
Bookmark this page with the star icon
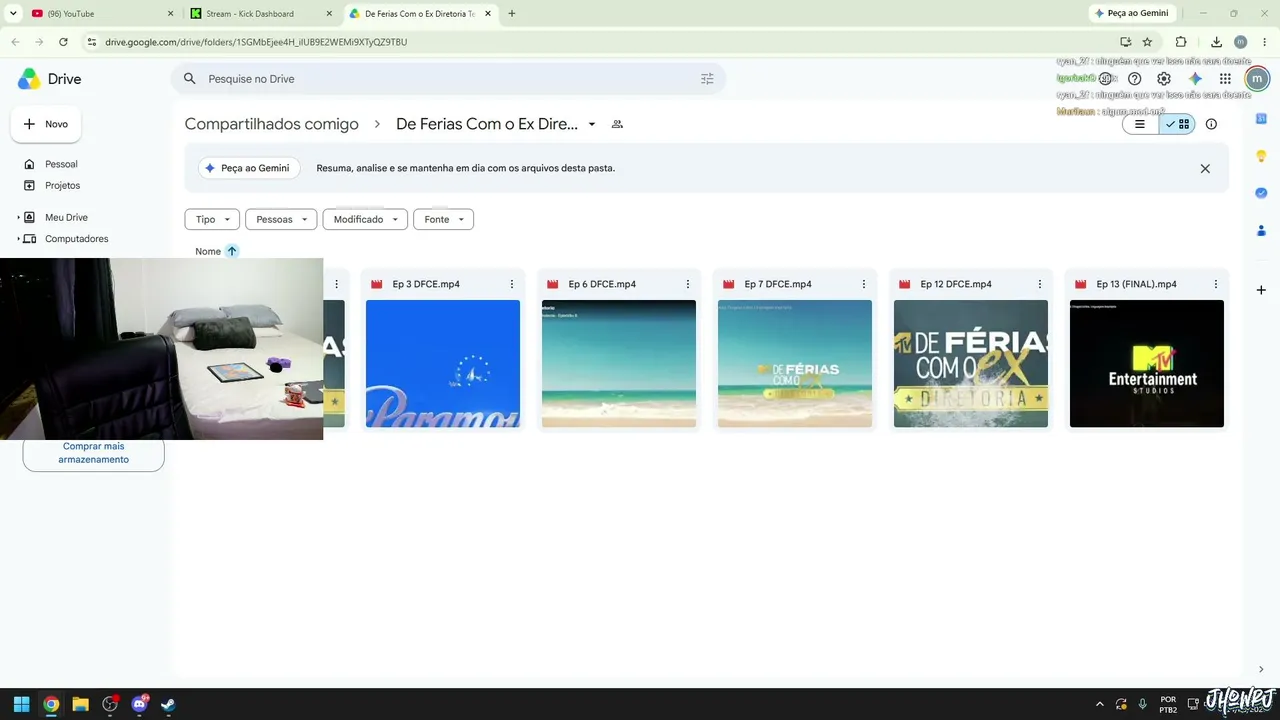coord(1147,42)
